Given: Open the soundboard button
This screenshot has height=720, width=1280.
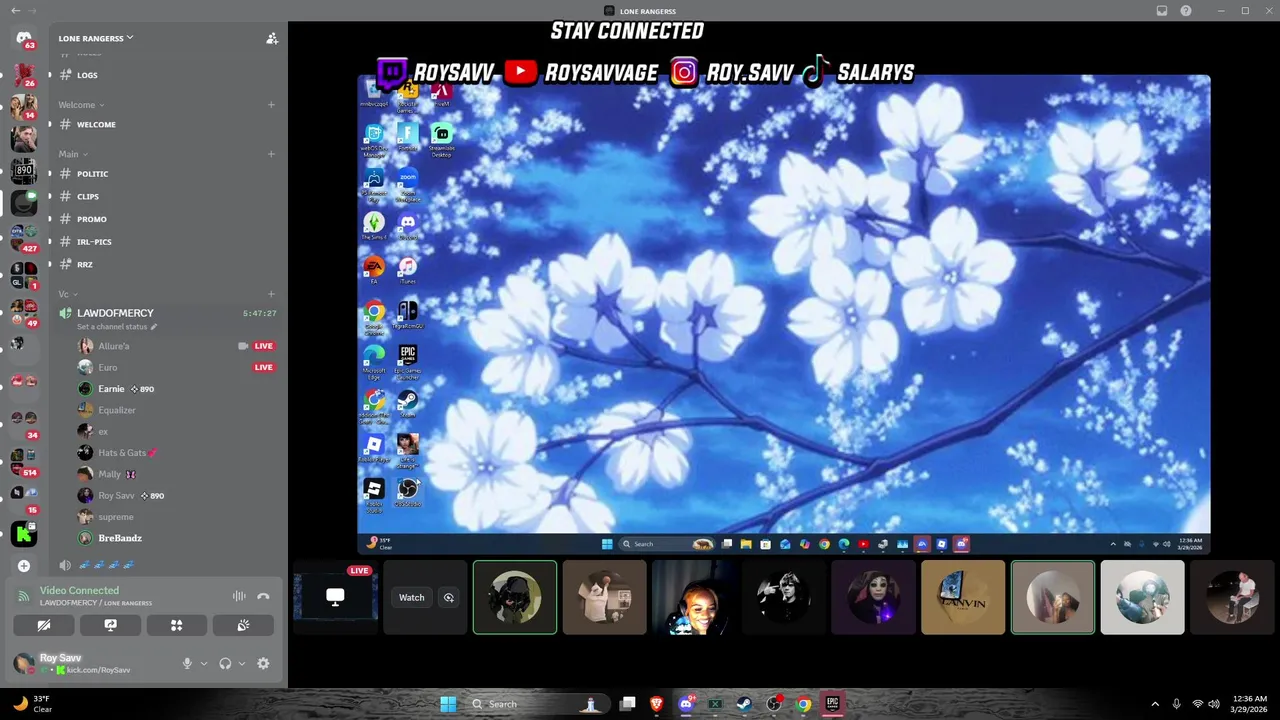Looking at the screenshot, I should point(243,625).
